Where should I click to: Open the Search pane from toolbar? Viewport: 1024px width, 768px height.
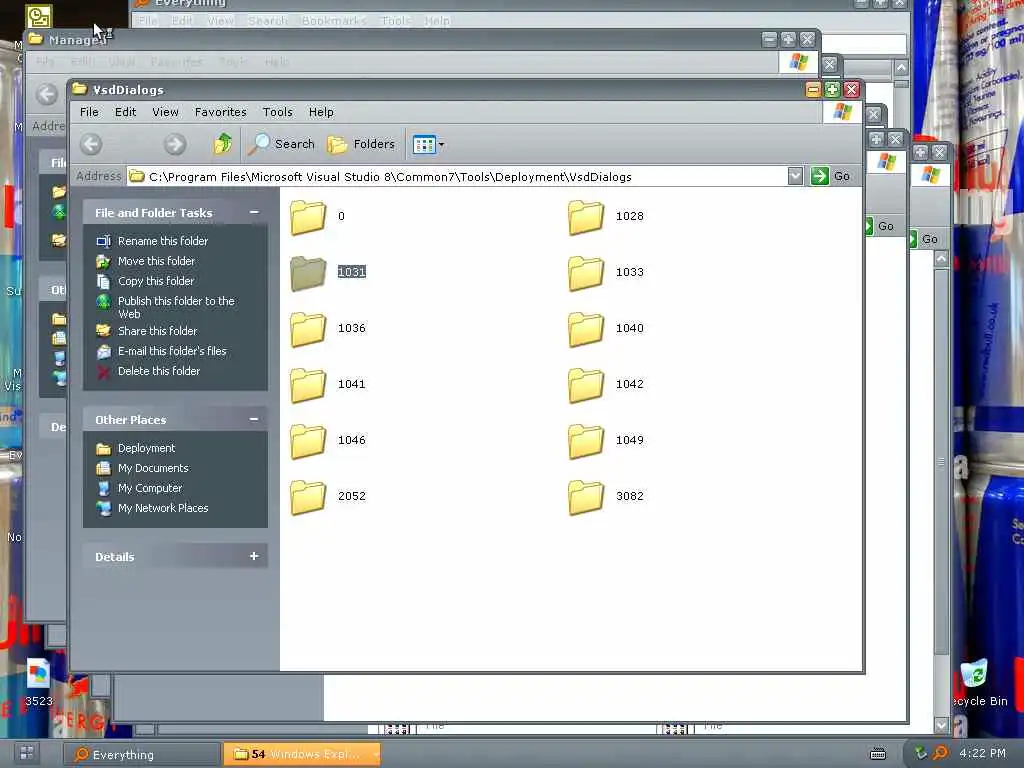281,144
